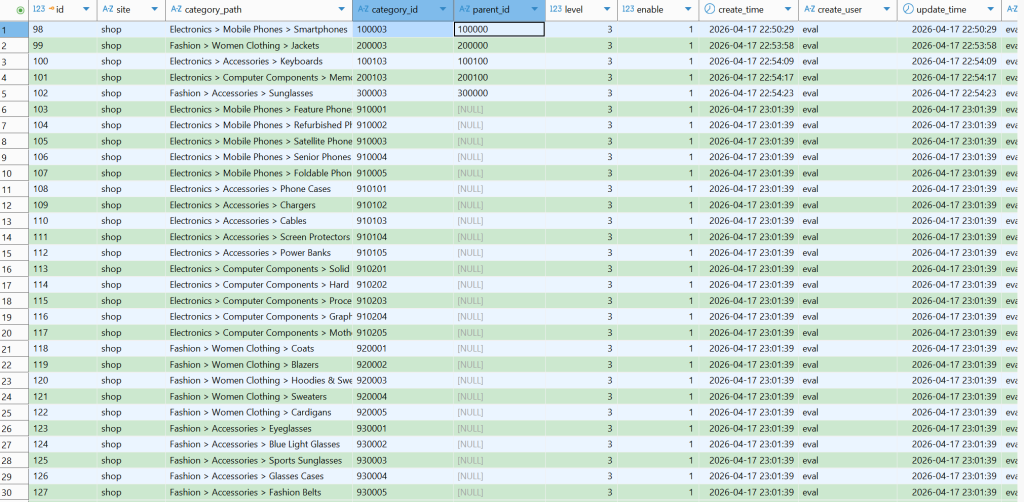1024x502 pixels.
Task: Open the category_path column filter dropdown arrow
Action: pos(341,10)
